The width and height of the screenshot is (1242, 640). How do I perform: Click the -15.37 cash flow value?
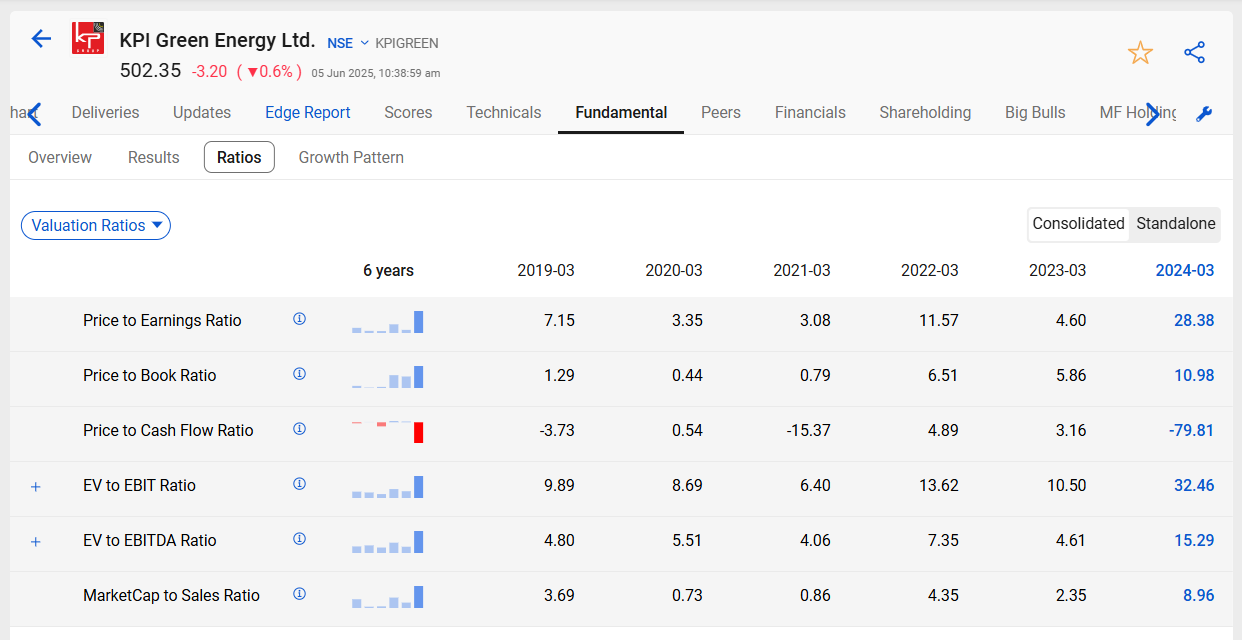[x=807, y=431]
